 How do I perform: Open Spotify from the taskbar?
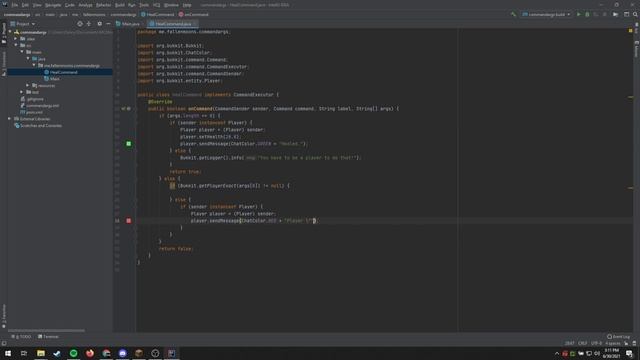click(73, 353)
